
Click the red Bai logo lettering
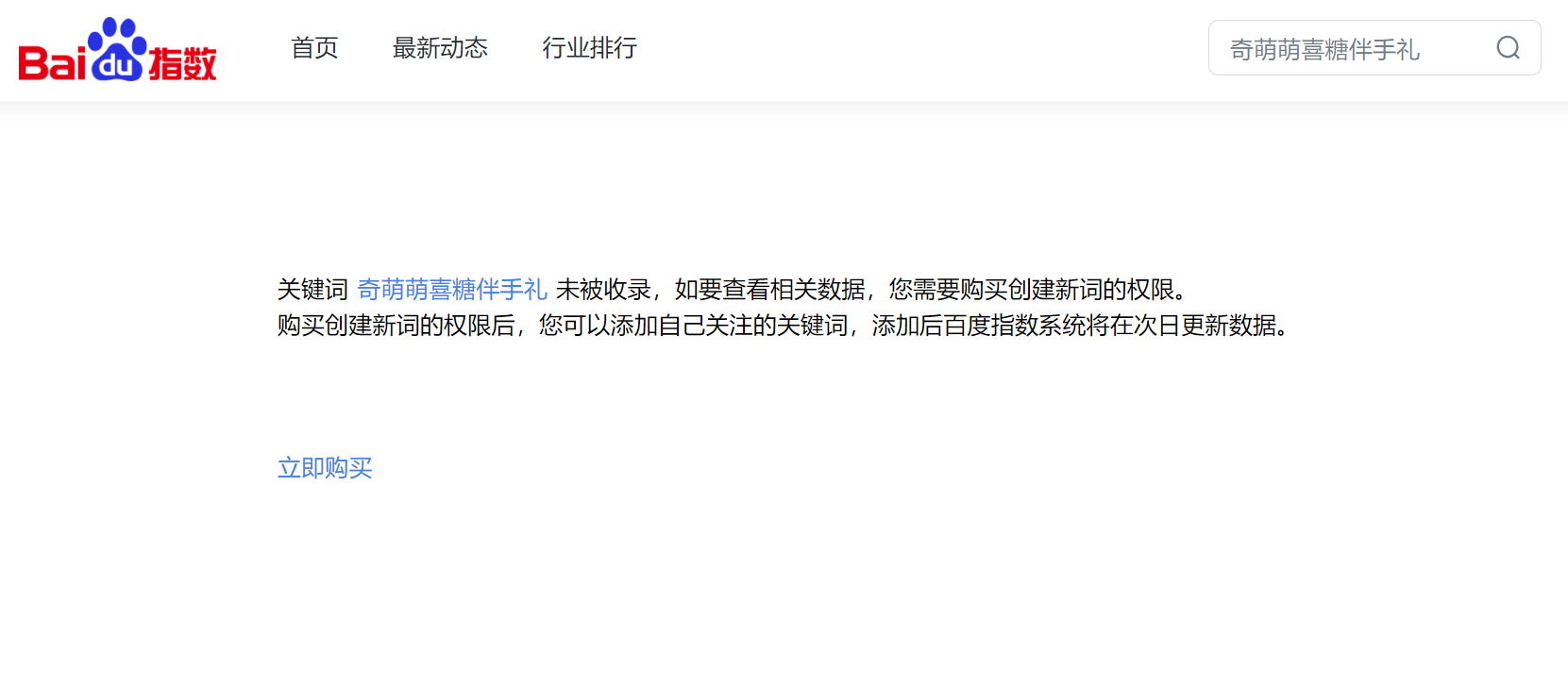pos(52,63)
